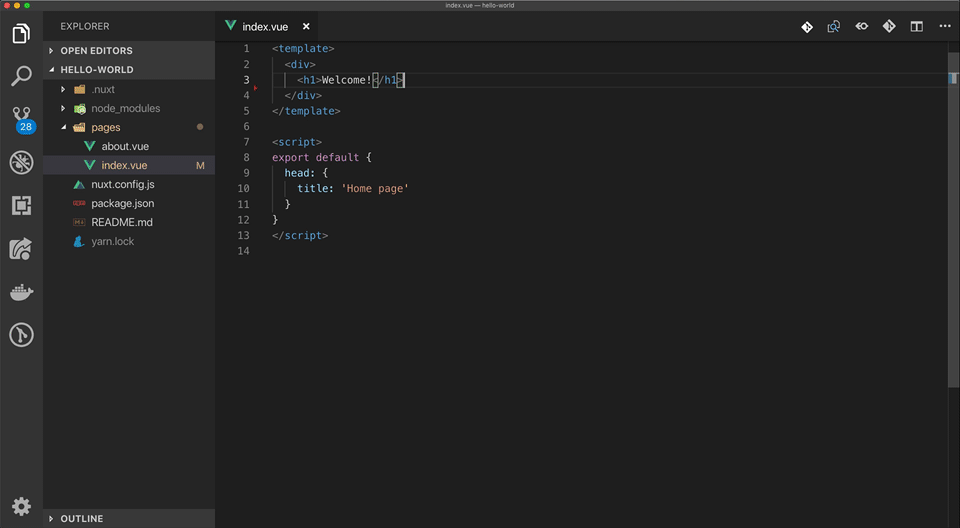Image resolution: width=960 pixels, height=528 pixels.
Task: Open the Debug view in activity bar
Action: coord(21,163)
